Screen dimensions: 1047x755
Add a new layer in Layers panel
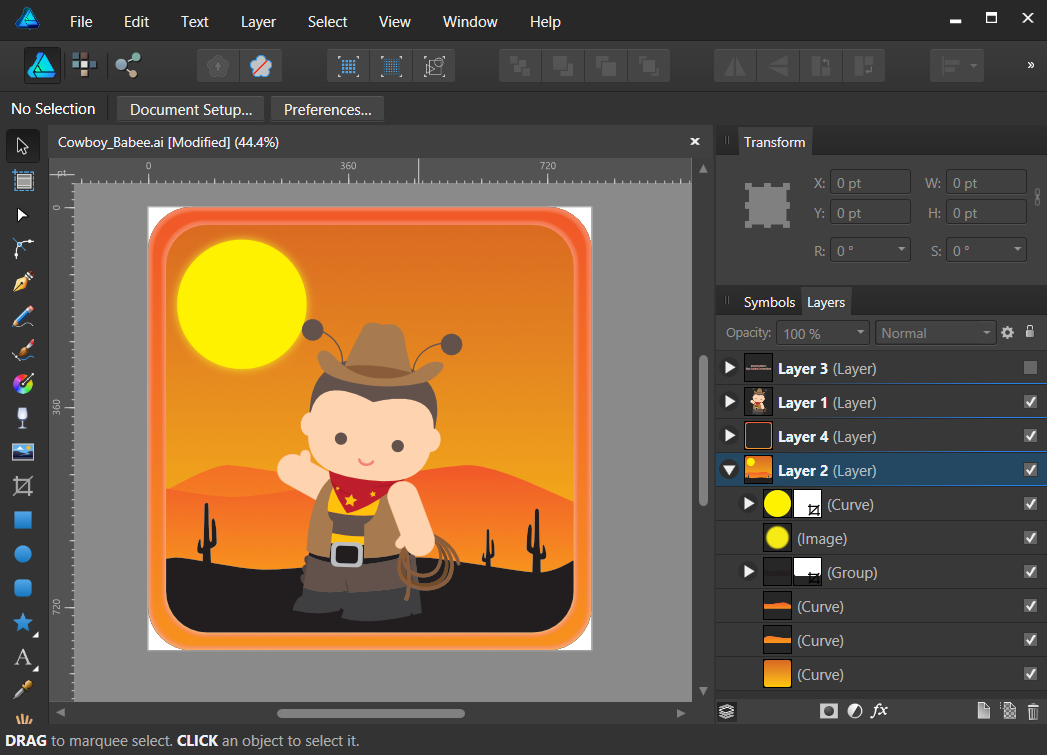[982, 711]
